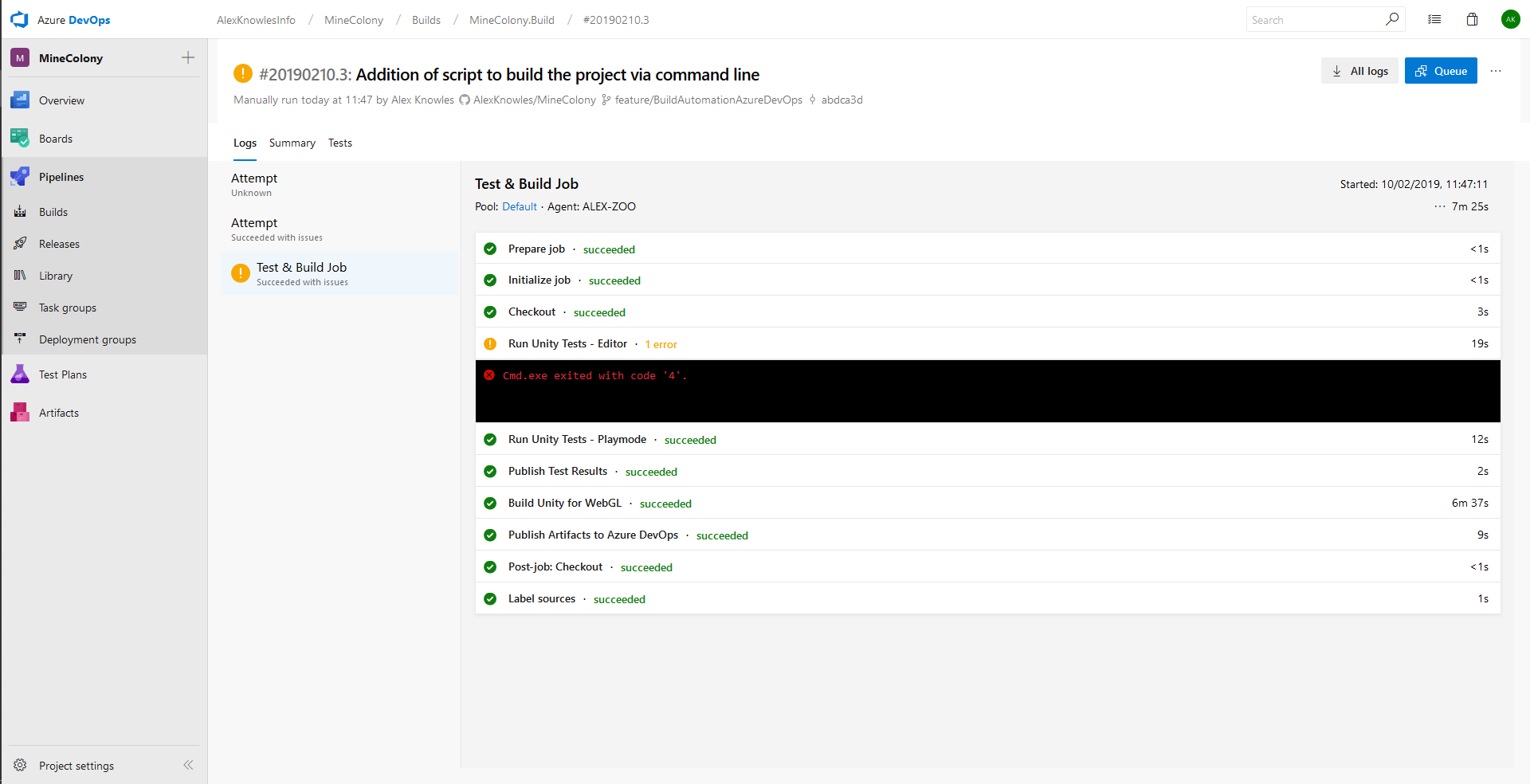Collapse the sidebar with double chevron
The height and width of the screenshot is (784, 1530).
pos(188,765)
